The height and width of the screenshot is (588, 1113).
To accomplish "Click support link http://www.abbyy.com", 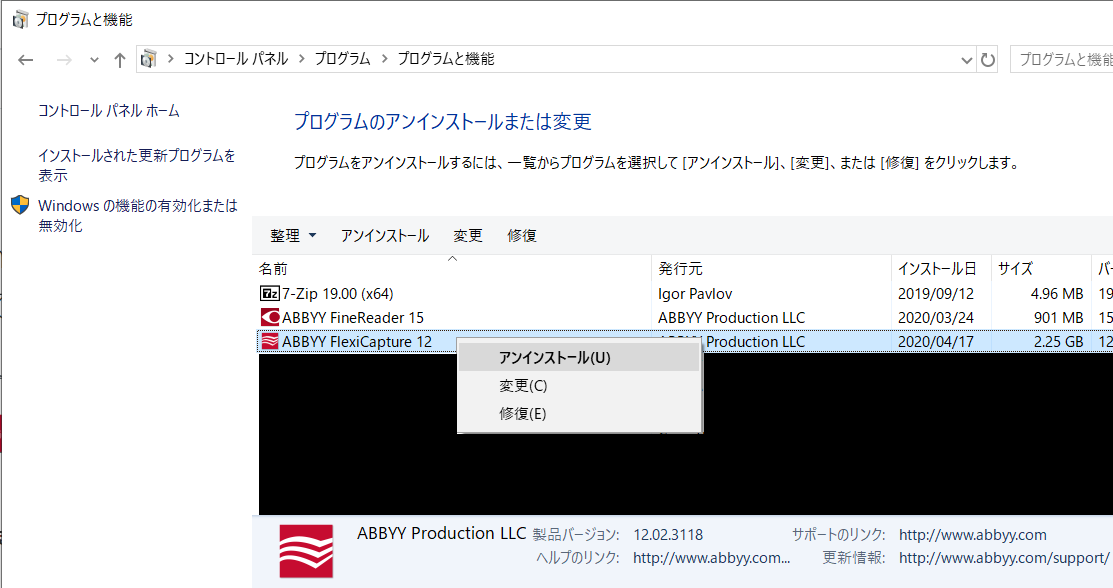I will click(972, 535).
